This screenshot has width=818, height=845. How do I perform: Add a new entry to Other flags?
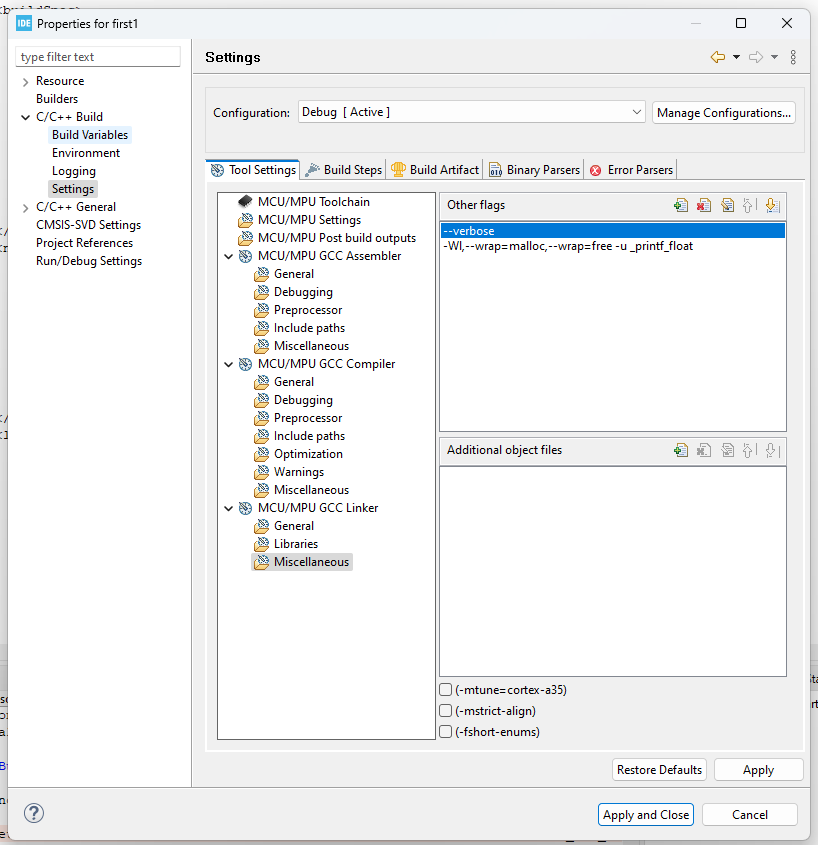(681, 204)
